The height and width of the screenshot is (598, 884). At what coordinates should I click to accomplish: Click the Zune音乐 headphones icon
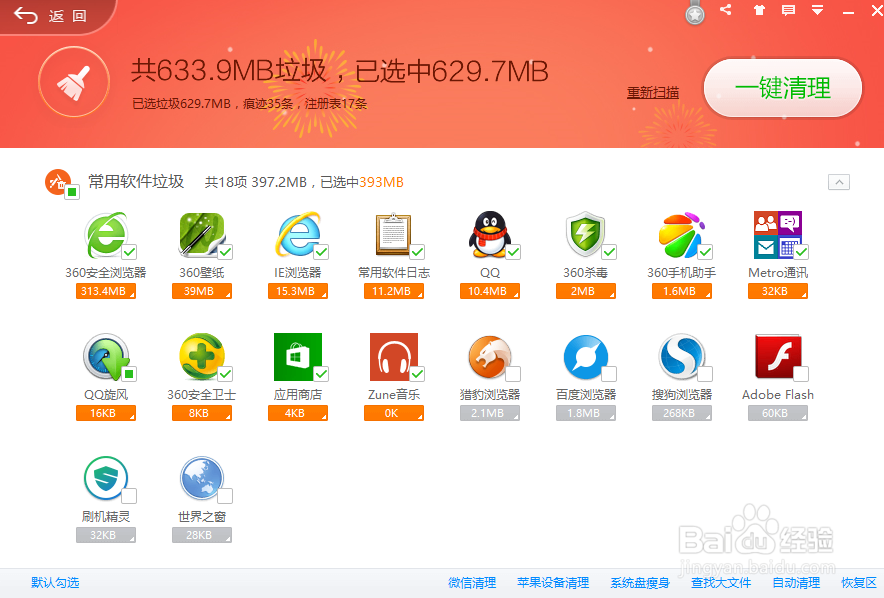(394, 357)
